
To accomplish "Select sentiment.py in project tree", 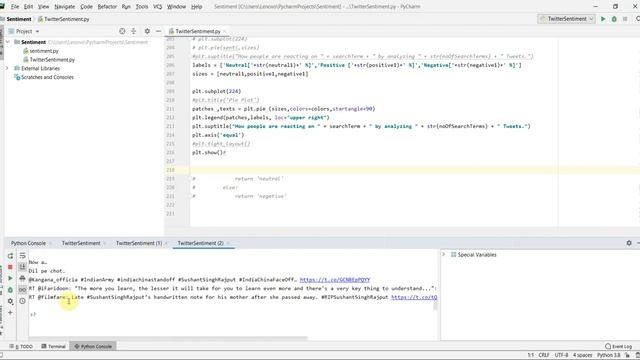I will [x=44, y=51].
